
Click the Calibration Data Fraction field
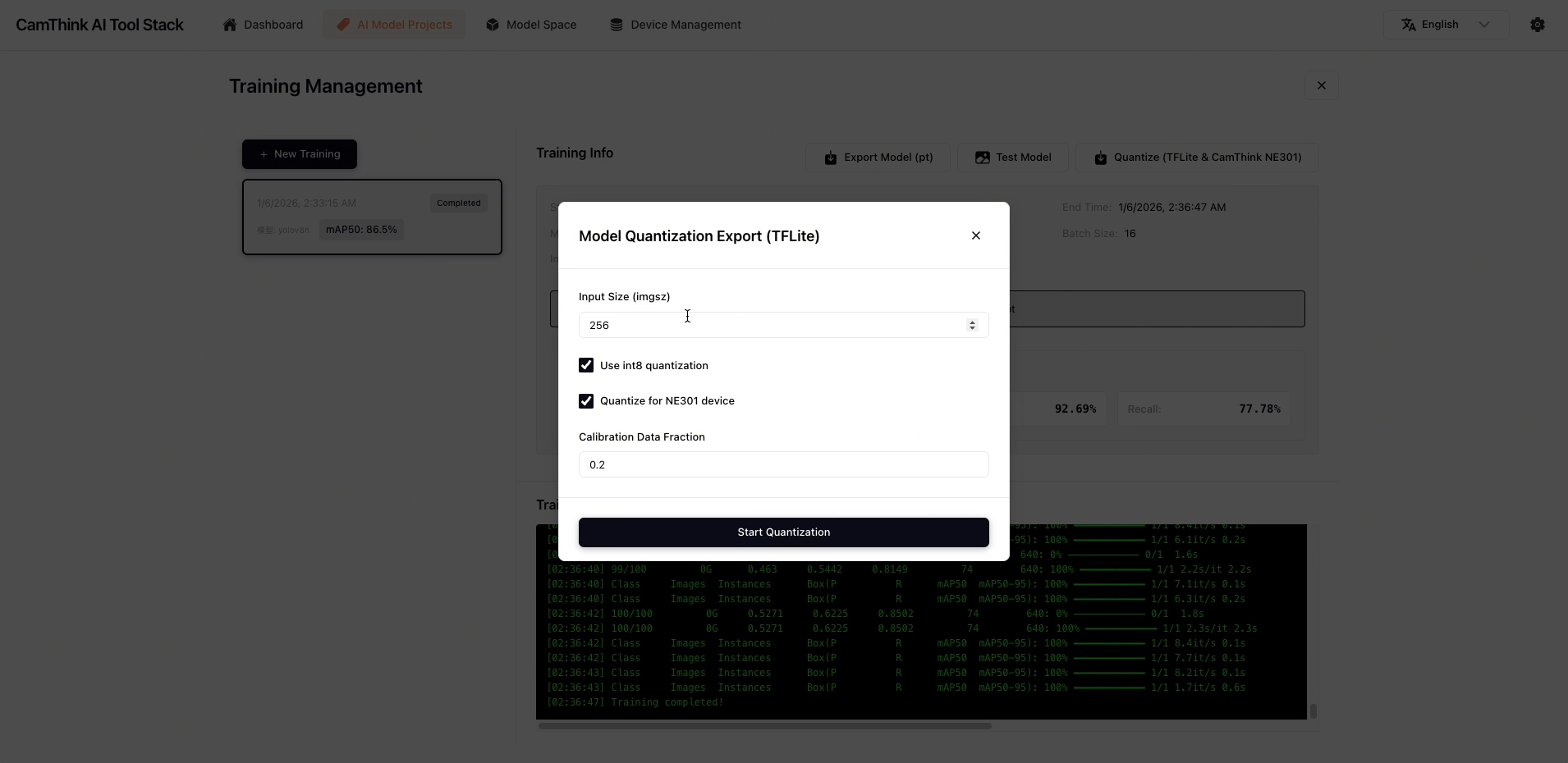pyautogui.click(x=783, y=465)
